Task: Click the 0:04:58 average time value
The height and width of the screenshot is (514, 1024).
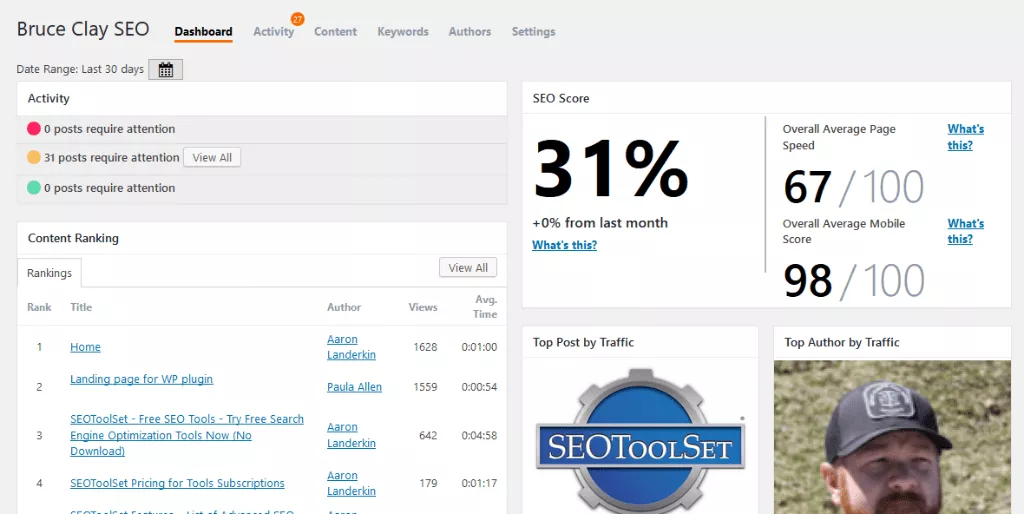Action: 479,435
